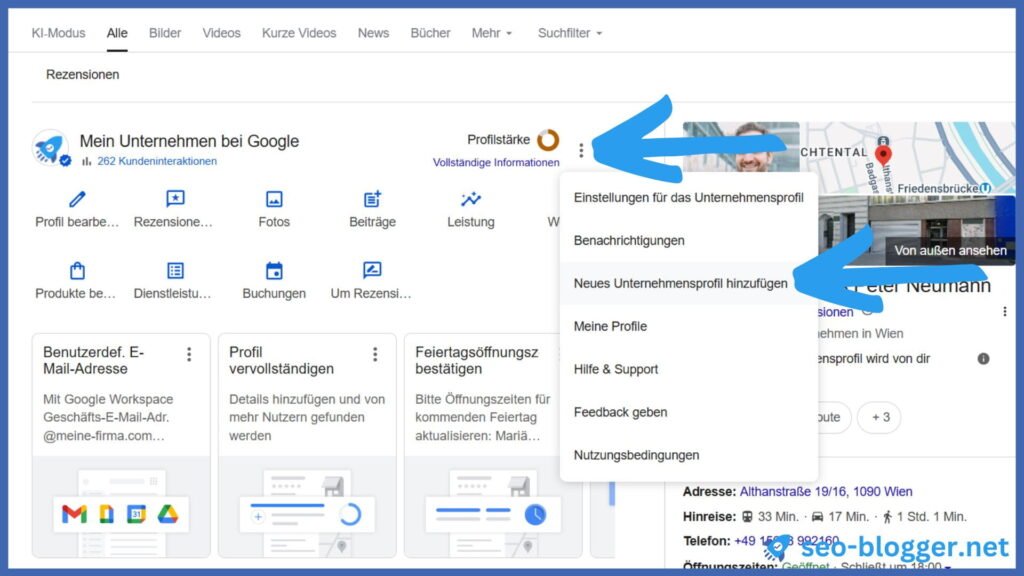Switch to Kurze Videos tab
Screen dimensions: 1024x576
click(x=299, y=33)
